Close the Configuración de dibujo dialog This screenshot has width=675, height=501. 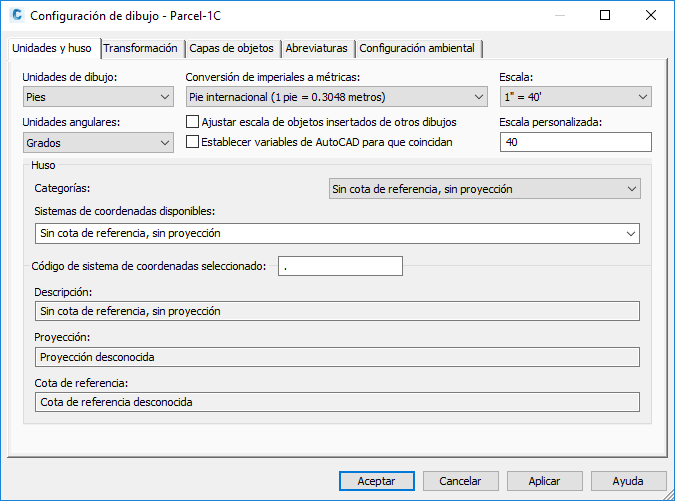point(650,15)
